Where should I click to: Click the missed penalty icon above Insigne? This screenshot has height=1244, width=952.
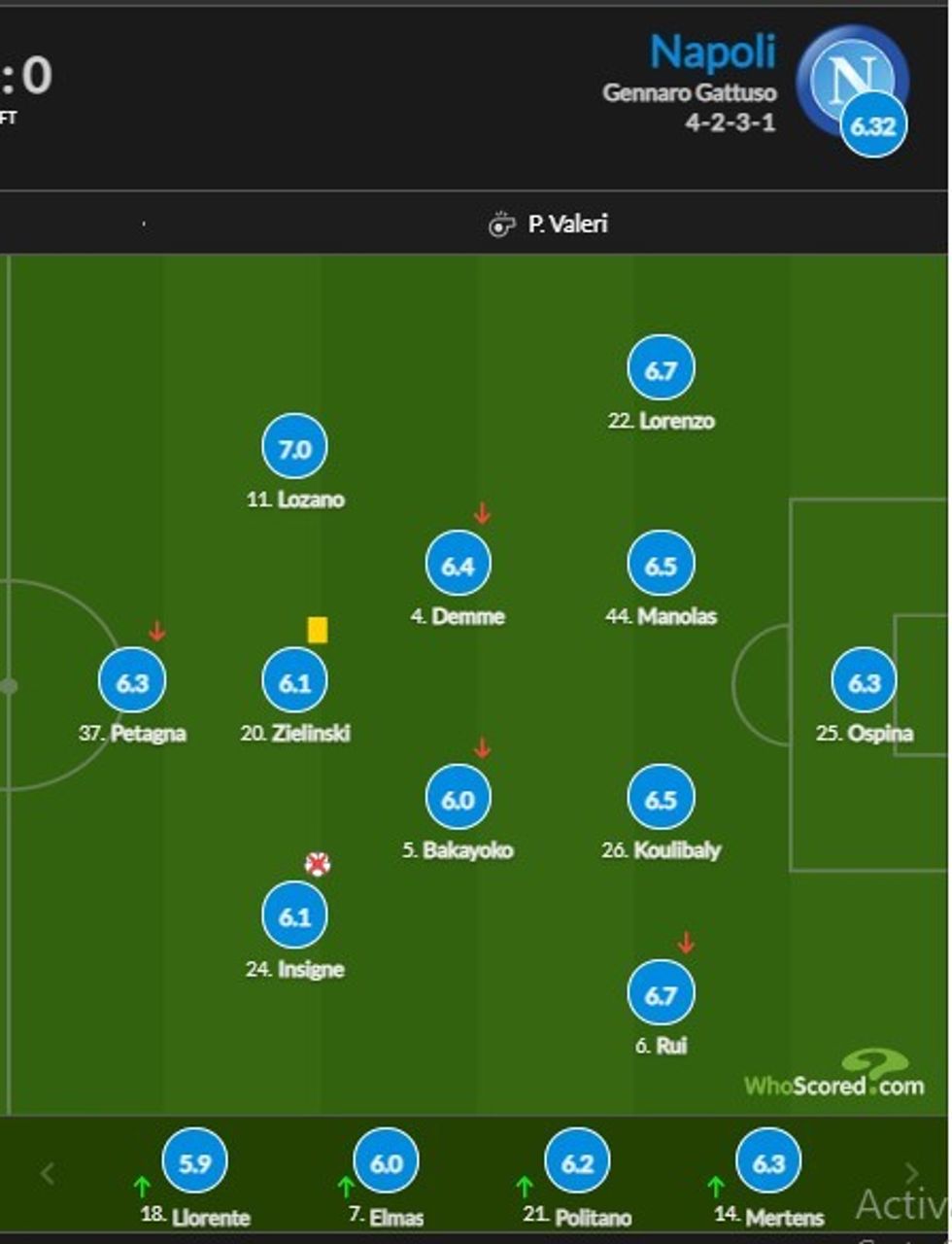click(x=318, y=863)
